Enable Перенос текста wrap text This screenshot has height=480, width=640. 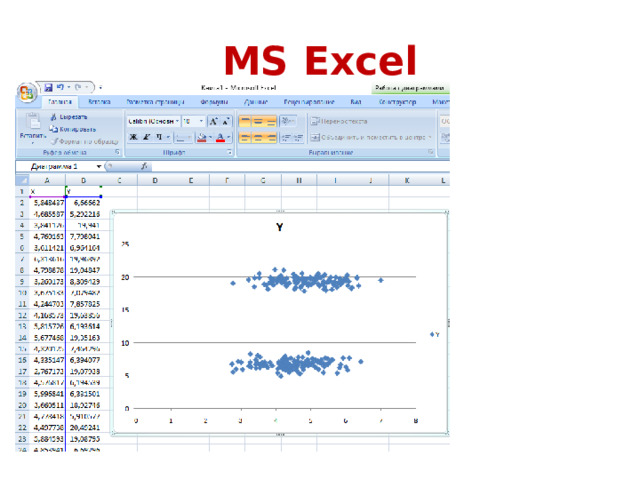339,121
